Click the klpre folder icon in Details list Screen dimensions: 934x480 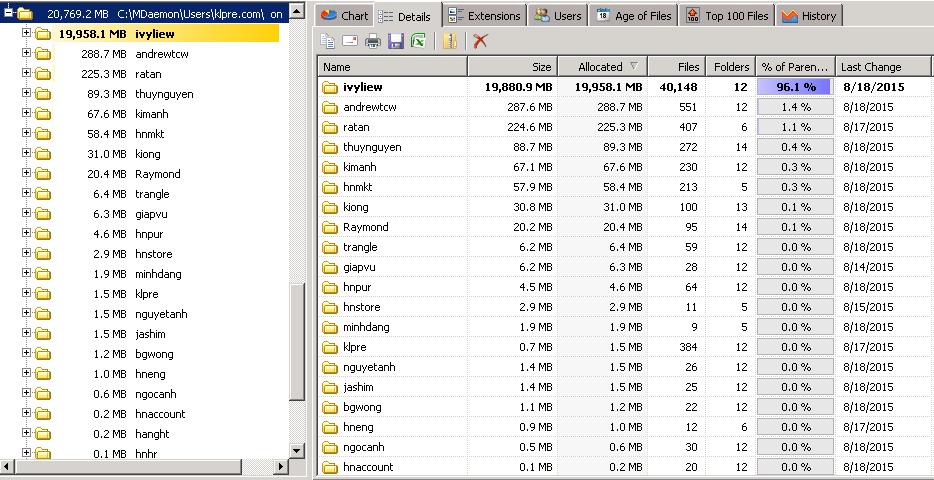click(329, 347)
